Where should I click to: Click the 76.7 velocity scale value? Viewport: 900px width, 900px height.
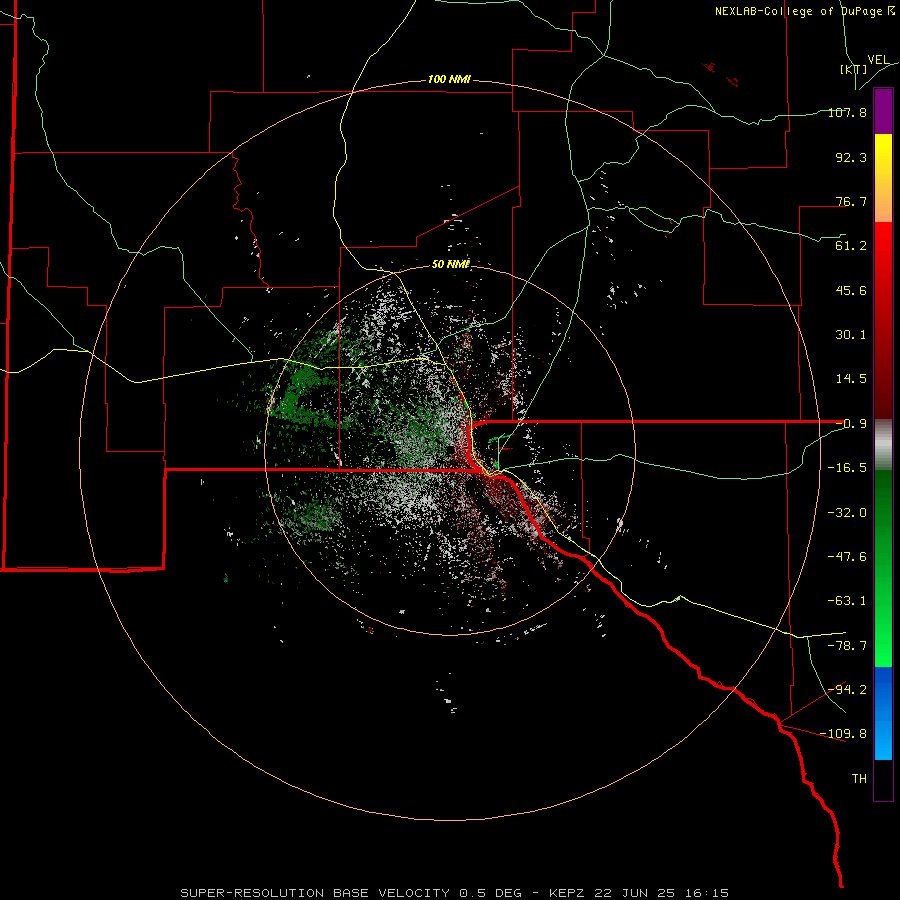pos(851,201)
